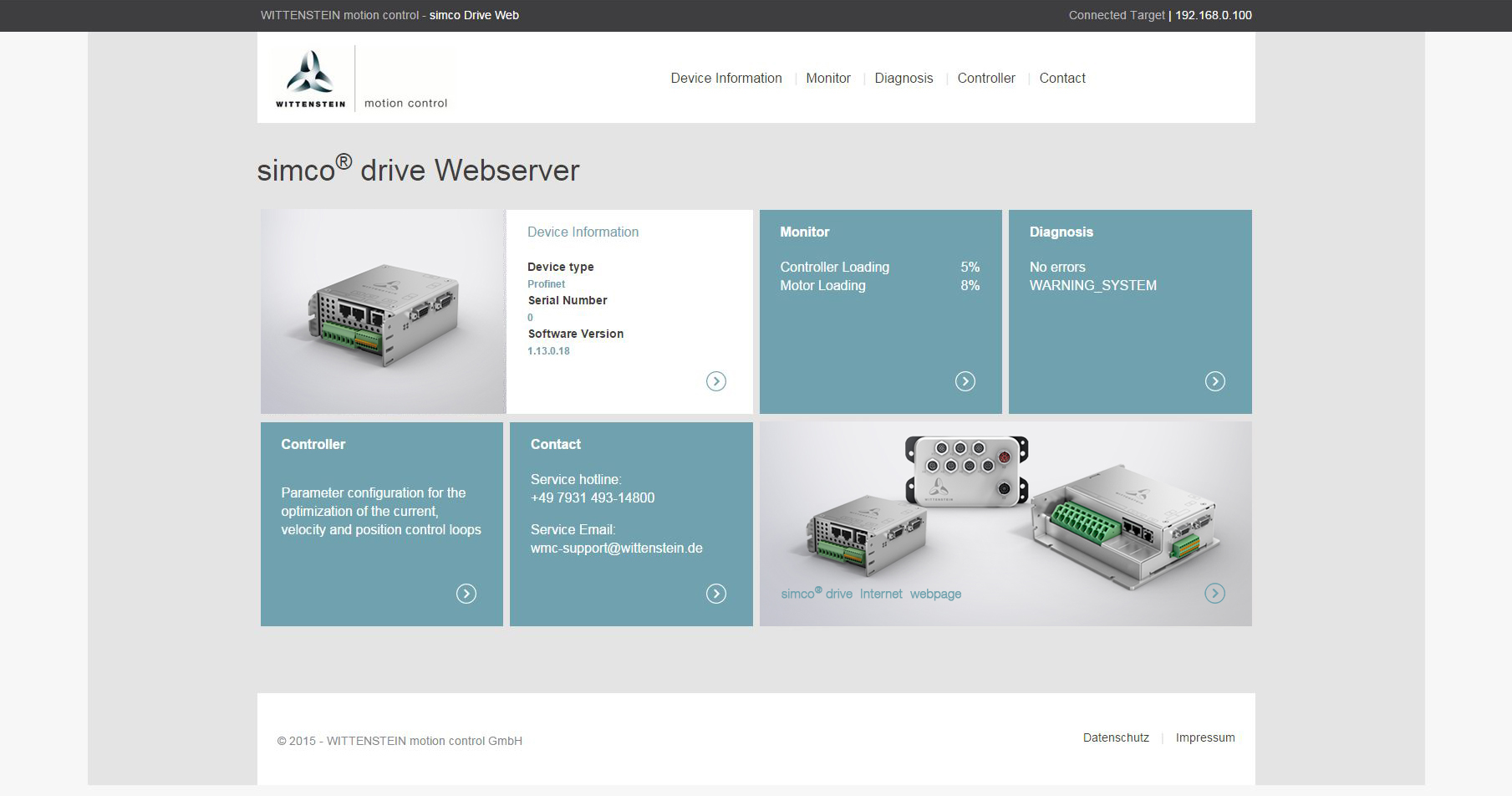Open Device Information in the top navigation
Screen dimensions: 1512x796
click(x=725, y=78)
